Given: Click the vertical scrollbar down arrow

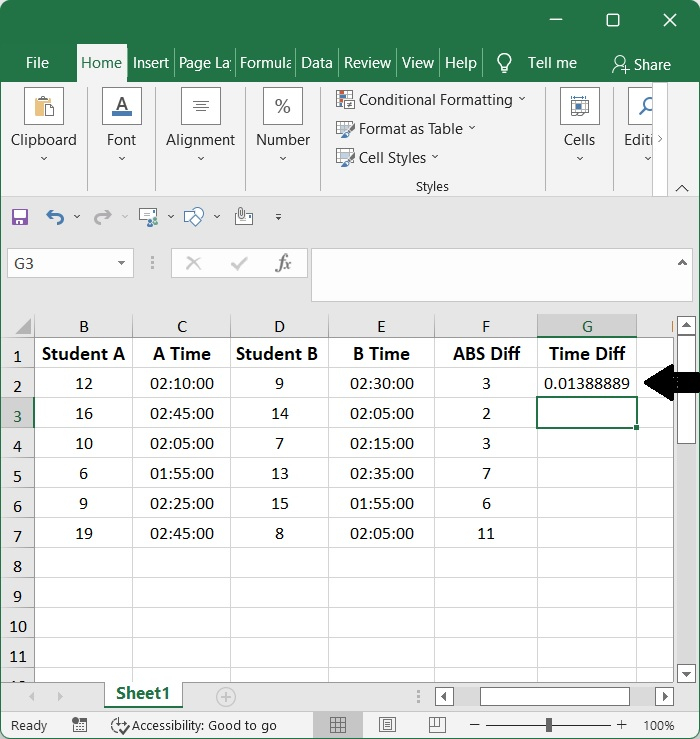Looking at the screenshot, I should [686, 674].
